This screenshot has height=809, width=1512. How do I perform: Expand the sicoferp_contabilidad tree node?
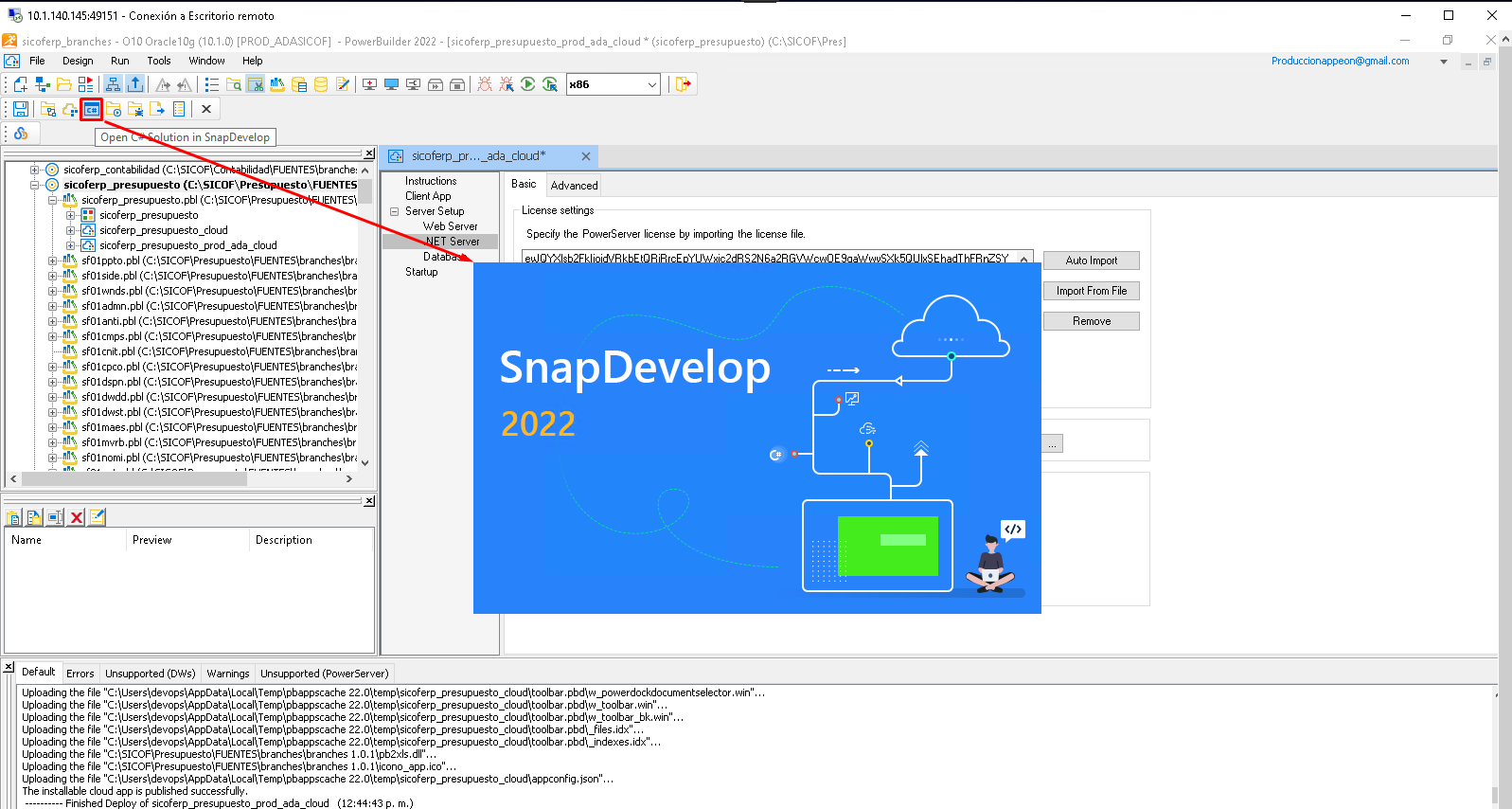[x=35, y=170]
